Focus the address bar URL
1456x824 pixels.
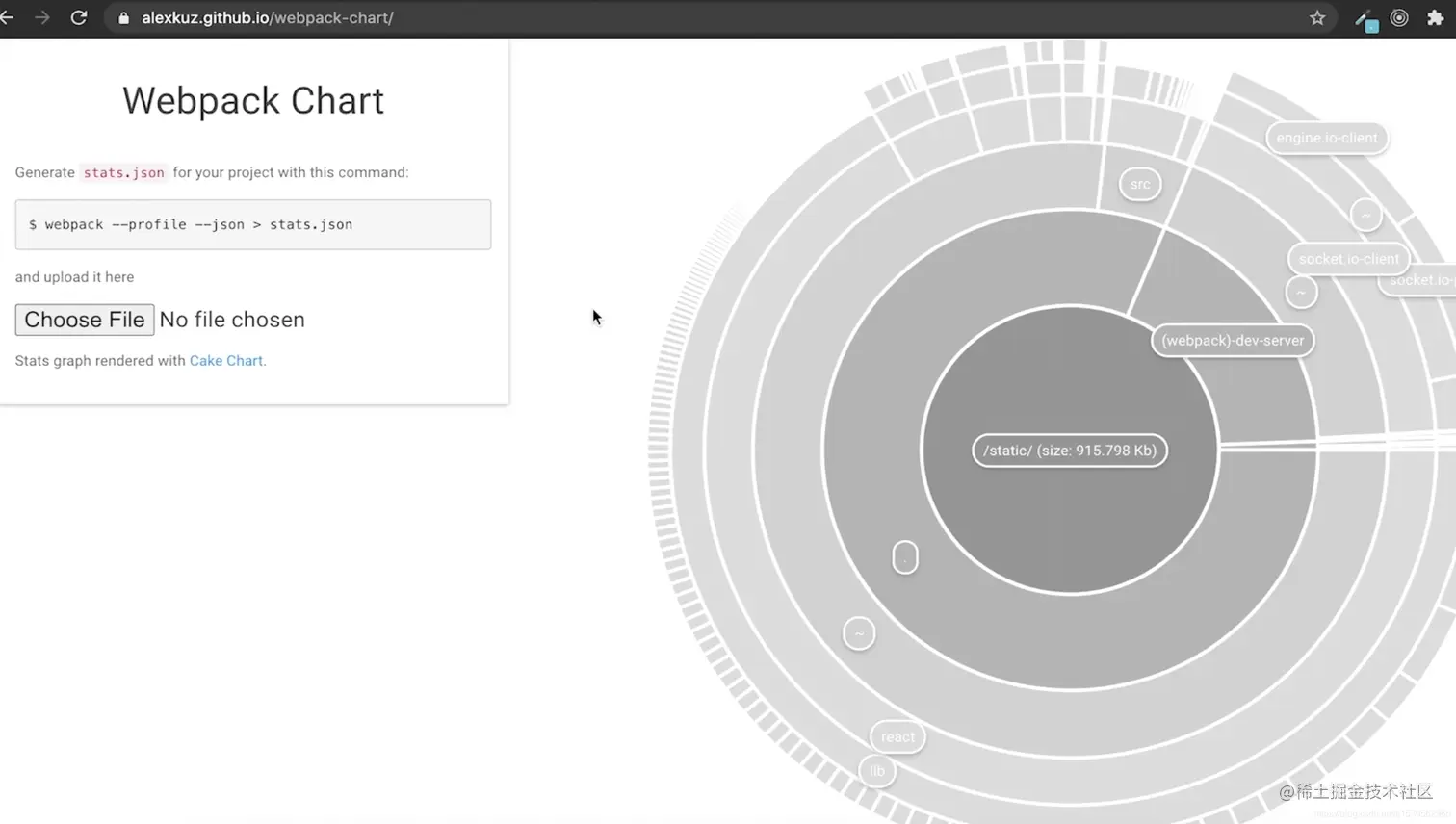[x=268, y=17]
